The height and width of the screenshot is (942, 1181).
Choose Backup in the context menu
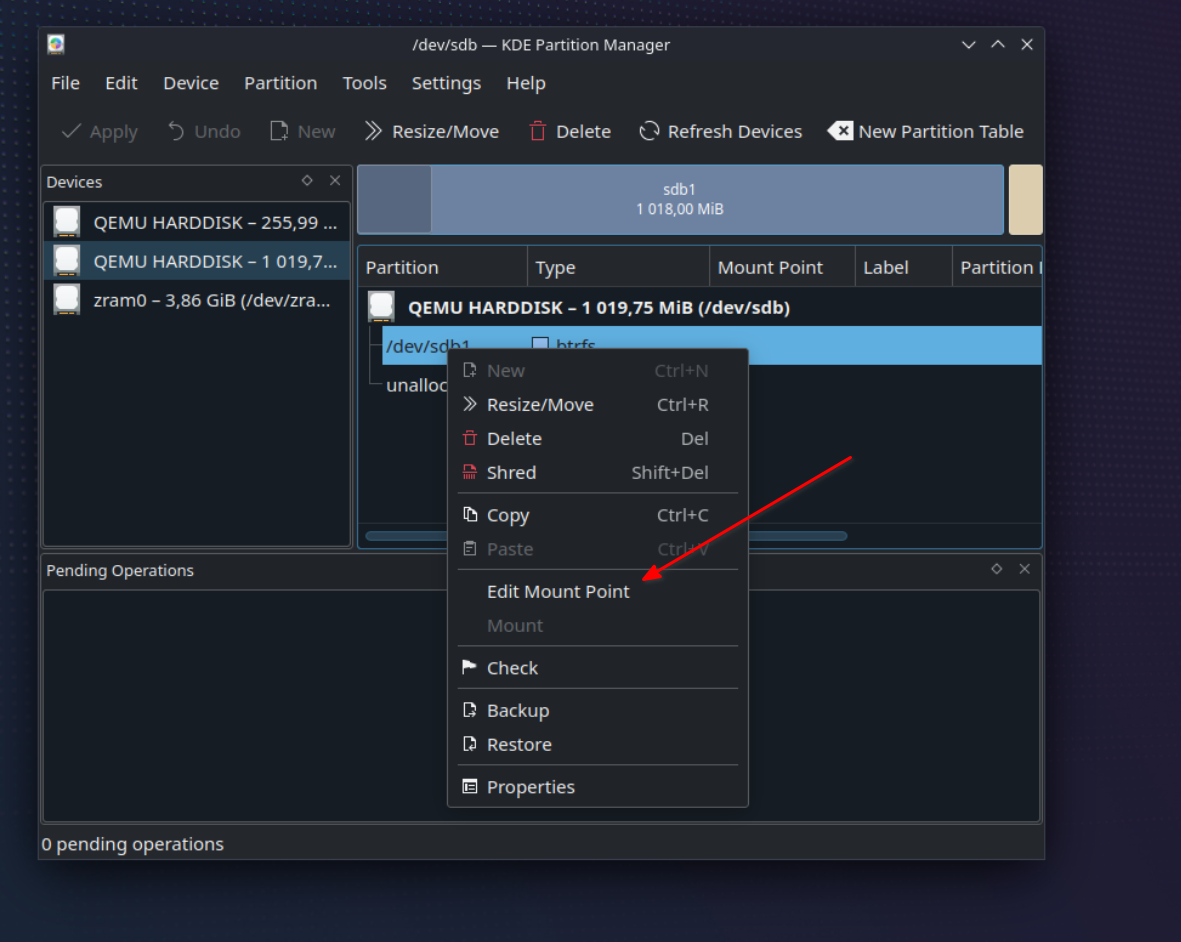(597, 710)
